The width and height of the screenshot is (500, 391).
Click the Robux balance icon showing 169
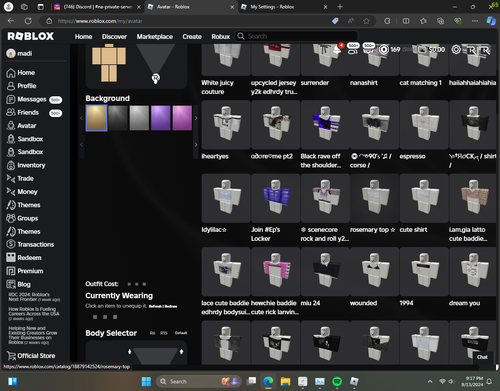384,49
